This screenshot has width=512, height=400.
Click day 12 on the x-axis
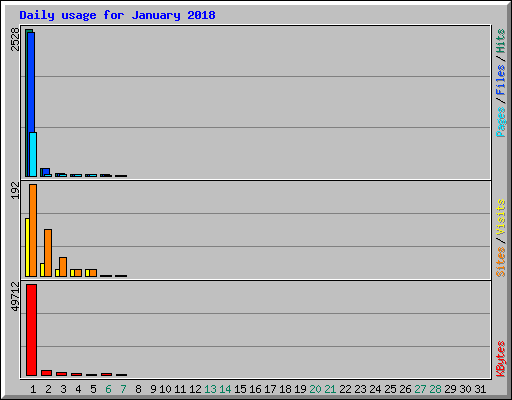(195, 389)
